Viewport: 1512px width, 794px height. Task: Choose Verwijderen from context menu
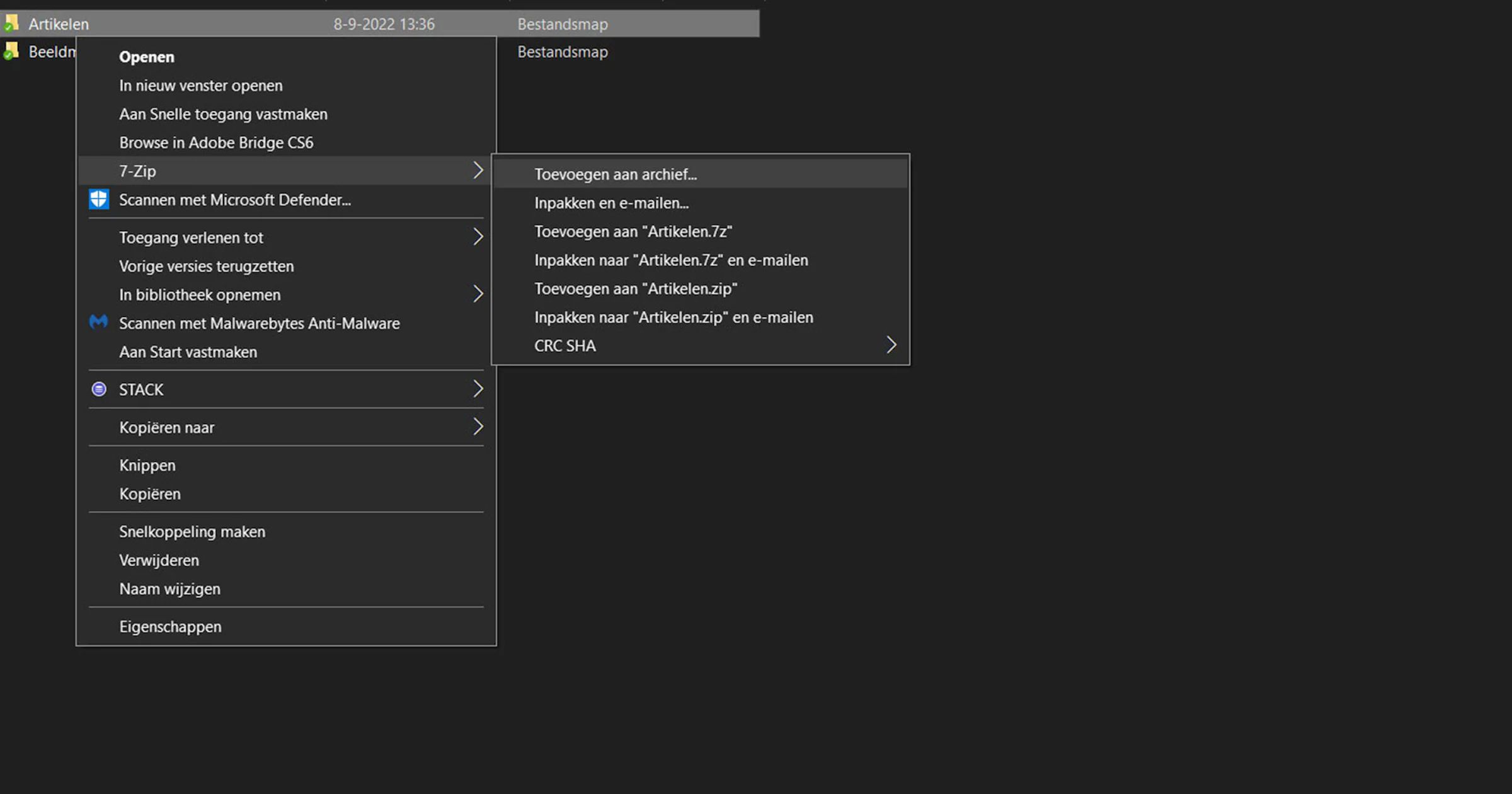tap(286, 560)
